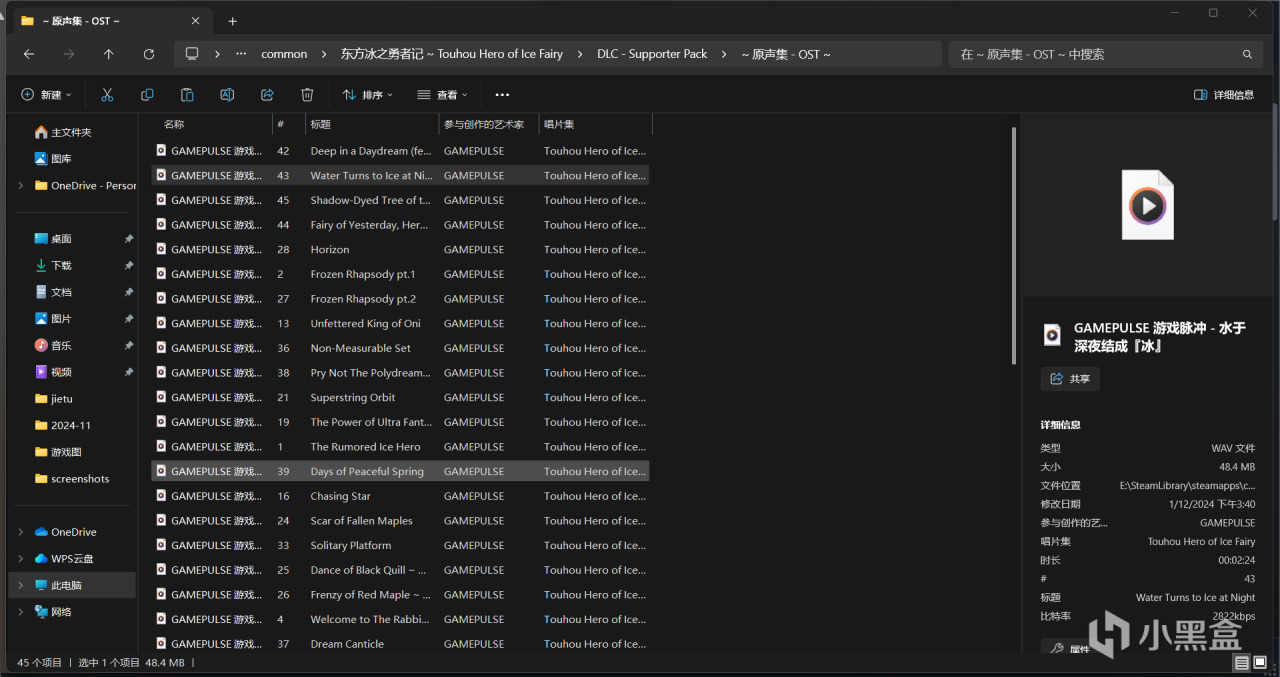Open the three-dot more options menu
This screenshot has height=677, width=1280.
502,95
